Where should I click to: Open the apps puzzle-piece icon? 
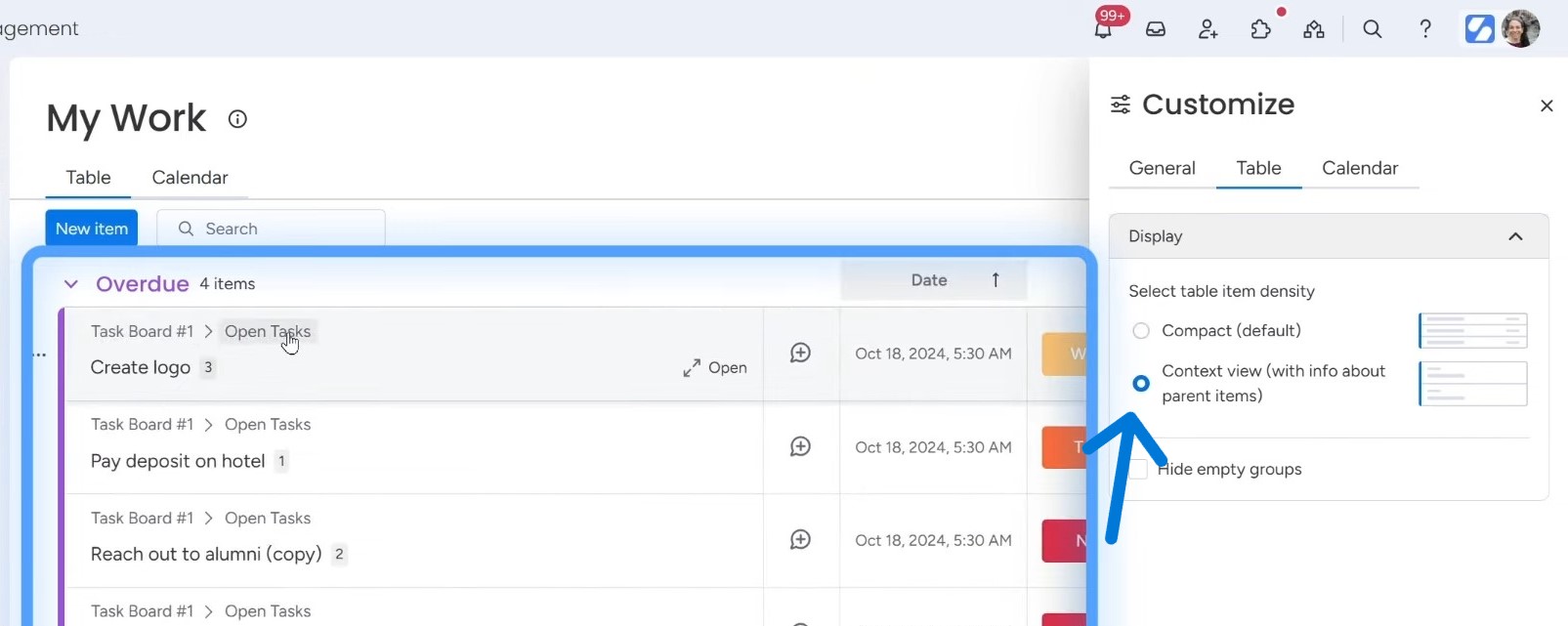(1261, 29)
